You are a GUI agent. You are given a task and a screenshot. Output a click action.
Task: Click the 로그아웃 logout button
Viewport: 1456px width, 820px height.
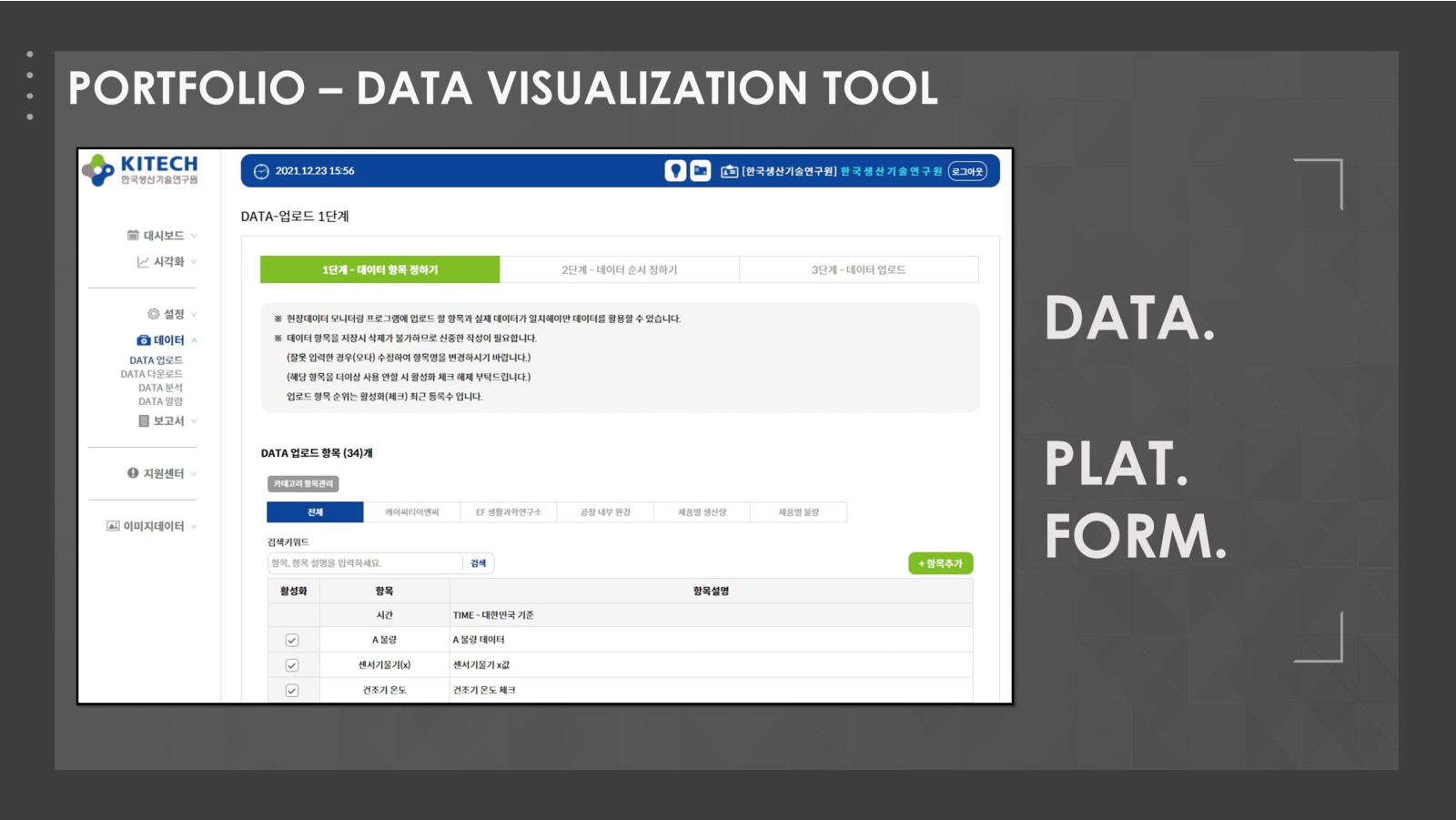click(967, 171)
